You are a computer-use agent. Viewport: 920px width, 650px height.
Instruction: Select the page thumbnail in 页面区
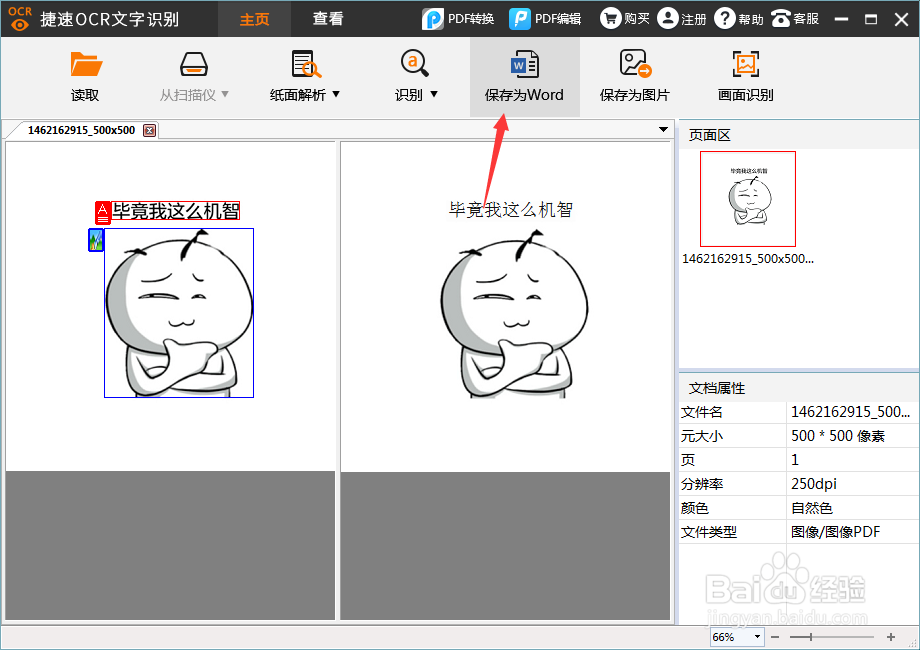point(748,199)
